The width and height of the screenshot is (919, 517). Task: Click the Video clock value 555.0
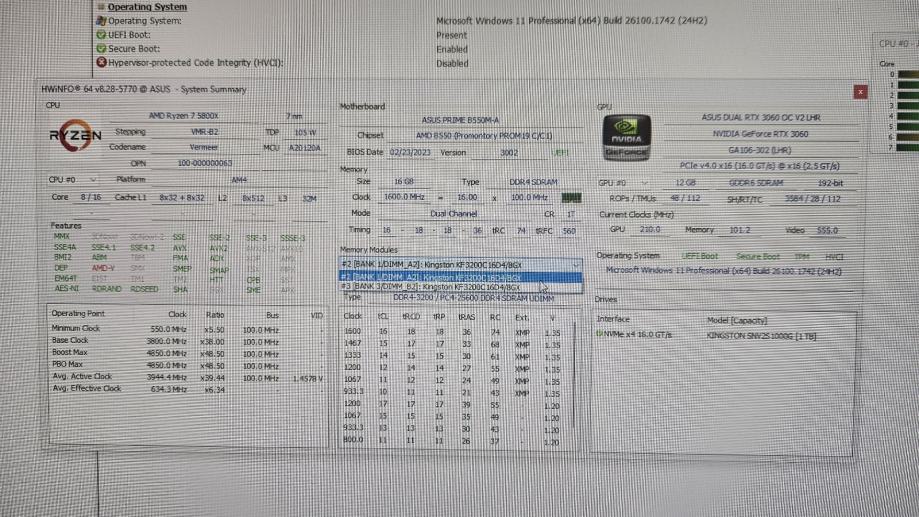827,230
